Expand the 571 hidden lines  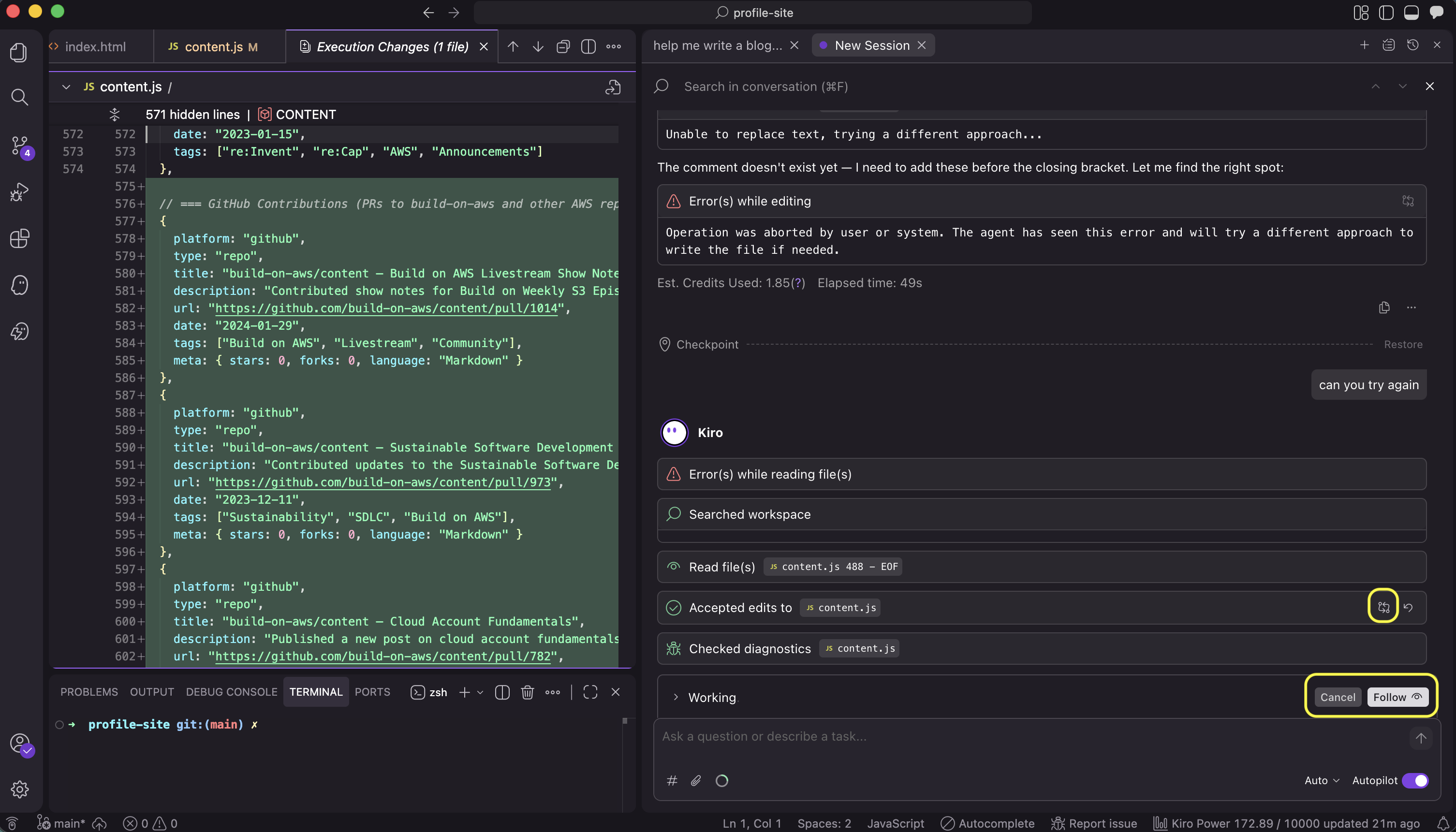pyautogui.click(x=114, y=114)
